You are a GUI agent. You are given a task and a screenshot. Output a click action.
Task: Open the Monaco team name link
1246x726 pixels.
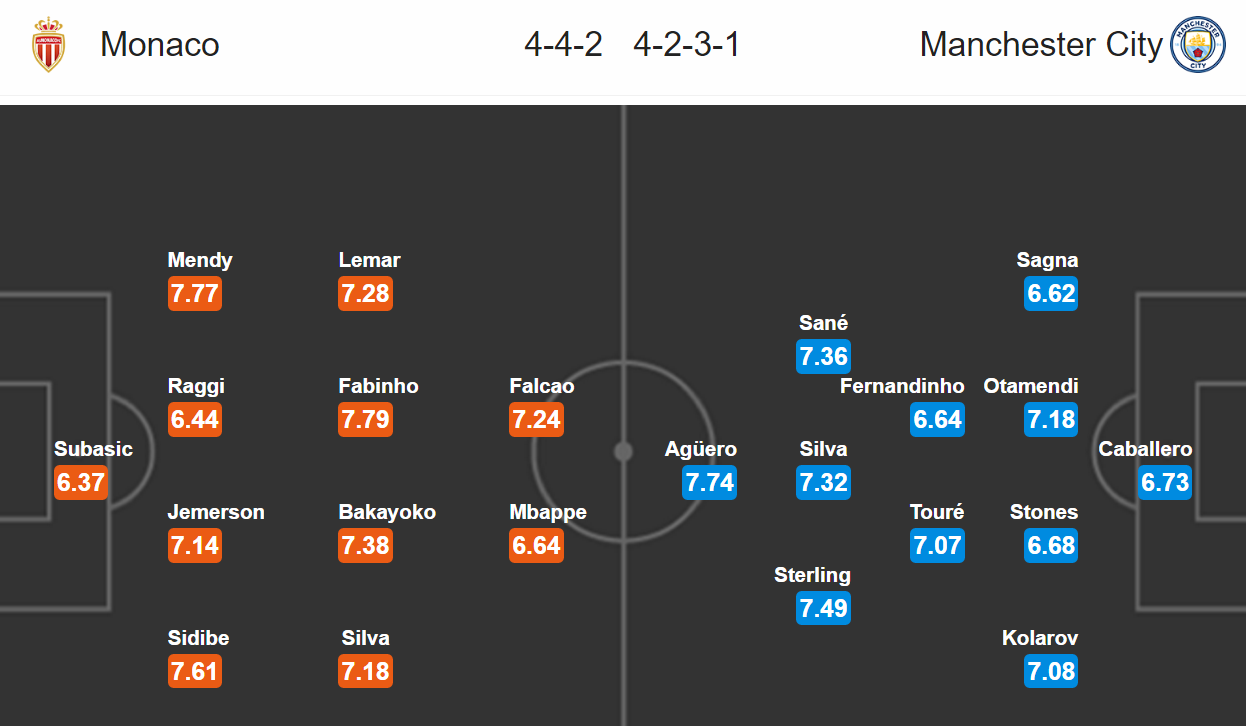160,45
